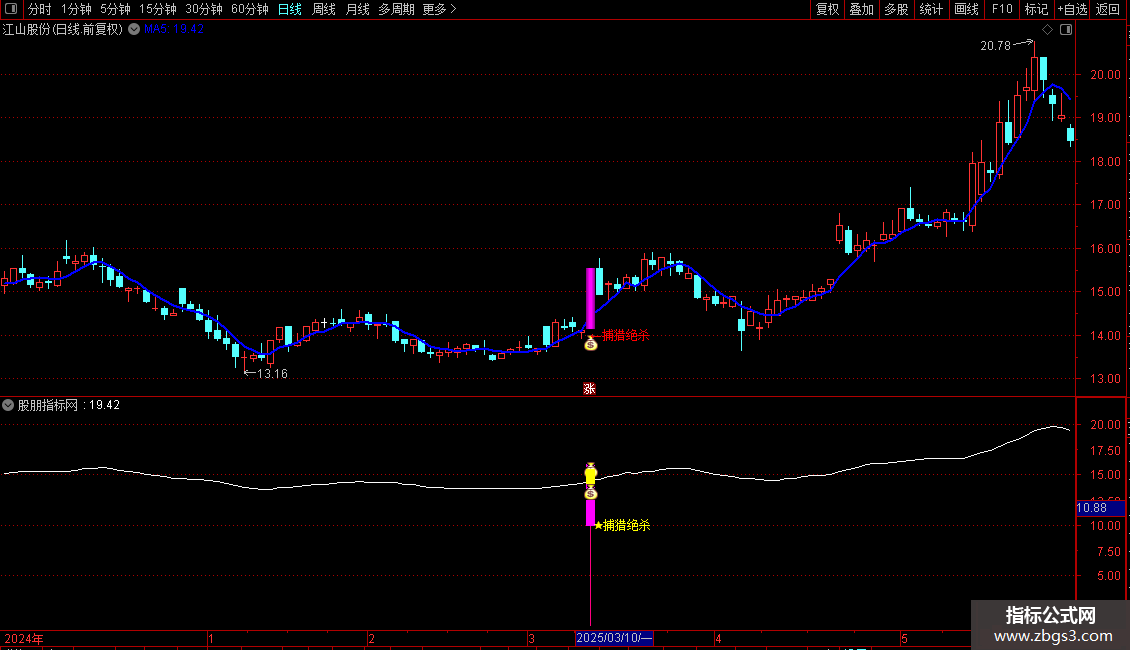Add stock via +自选 button
This screenshot has height=650, width=1130.
point(1072,9)
